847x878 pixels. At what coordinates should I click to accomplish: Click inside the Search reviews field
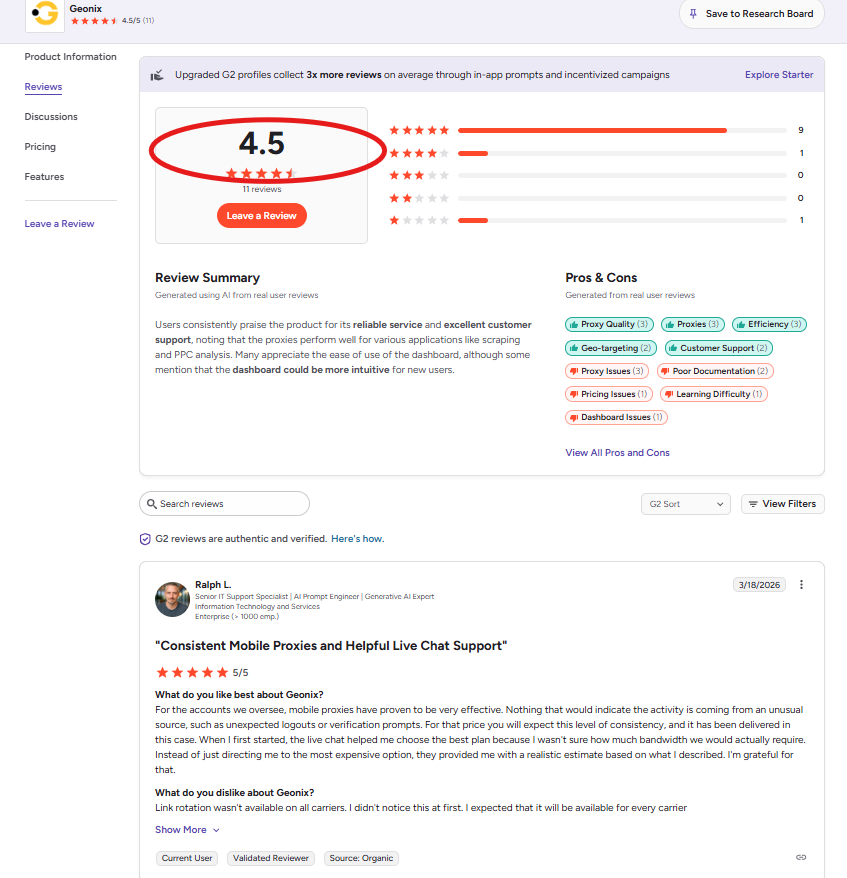pyautogui.click(x=224, y=504)
